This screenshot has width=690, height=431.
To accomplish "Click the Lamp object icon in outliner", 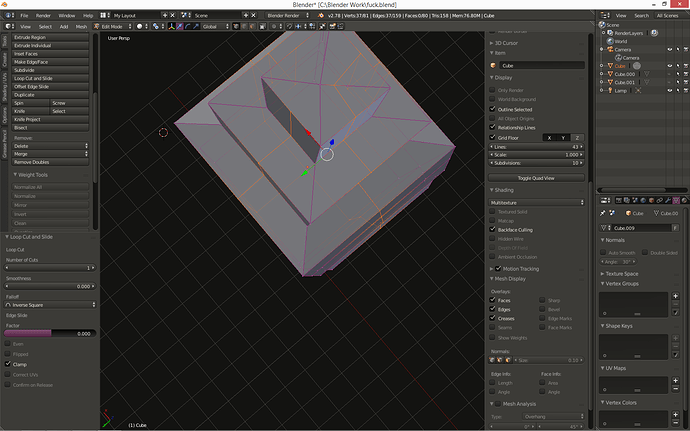I will click(x=609, y=90).
